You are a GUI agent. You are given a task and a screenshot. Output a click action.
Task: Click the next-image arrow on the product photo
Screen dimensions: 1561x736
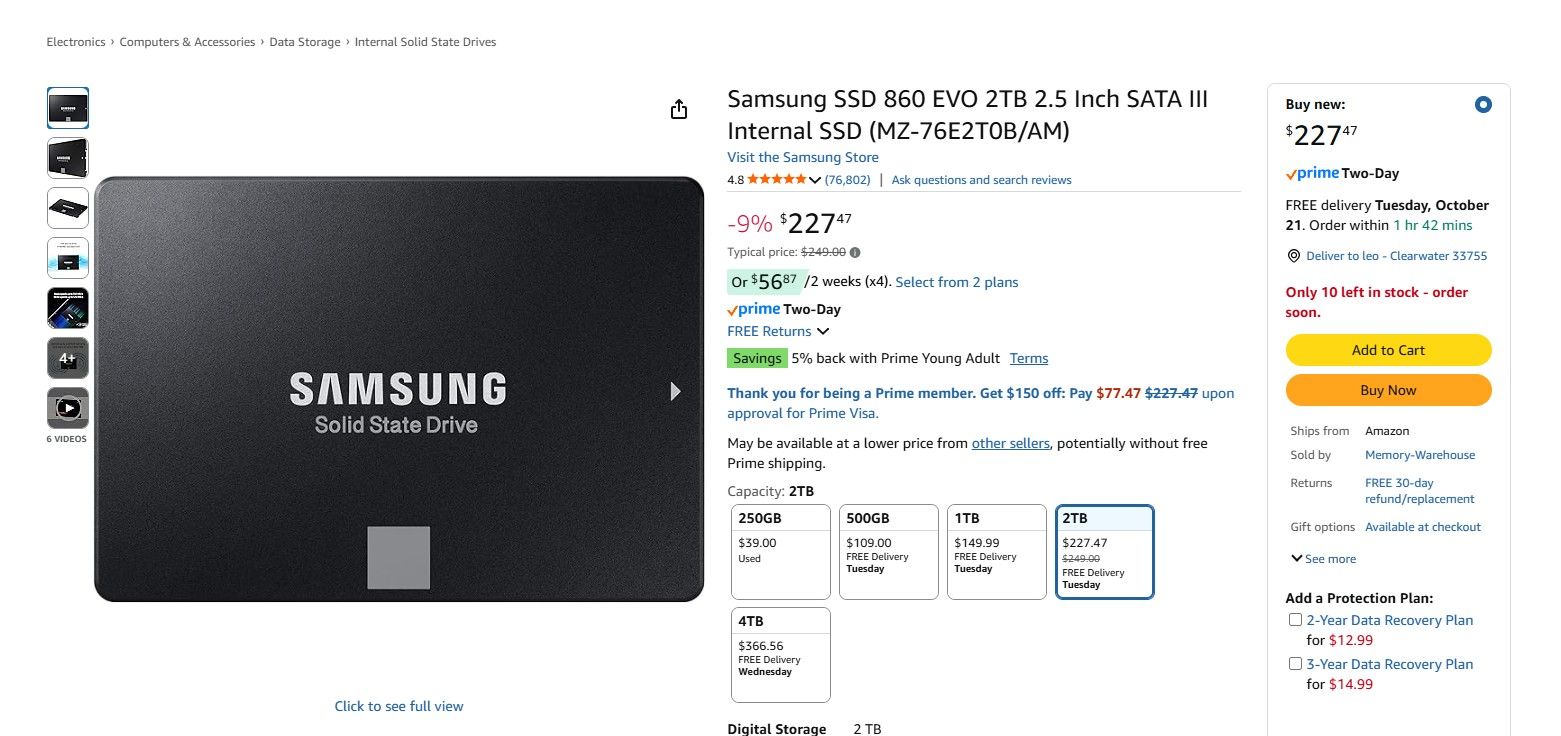click(675, 392)
